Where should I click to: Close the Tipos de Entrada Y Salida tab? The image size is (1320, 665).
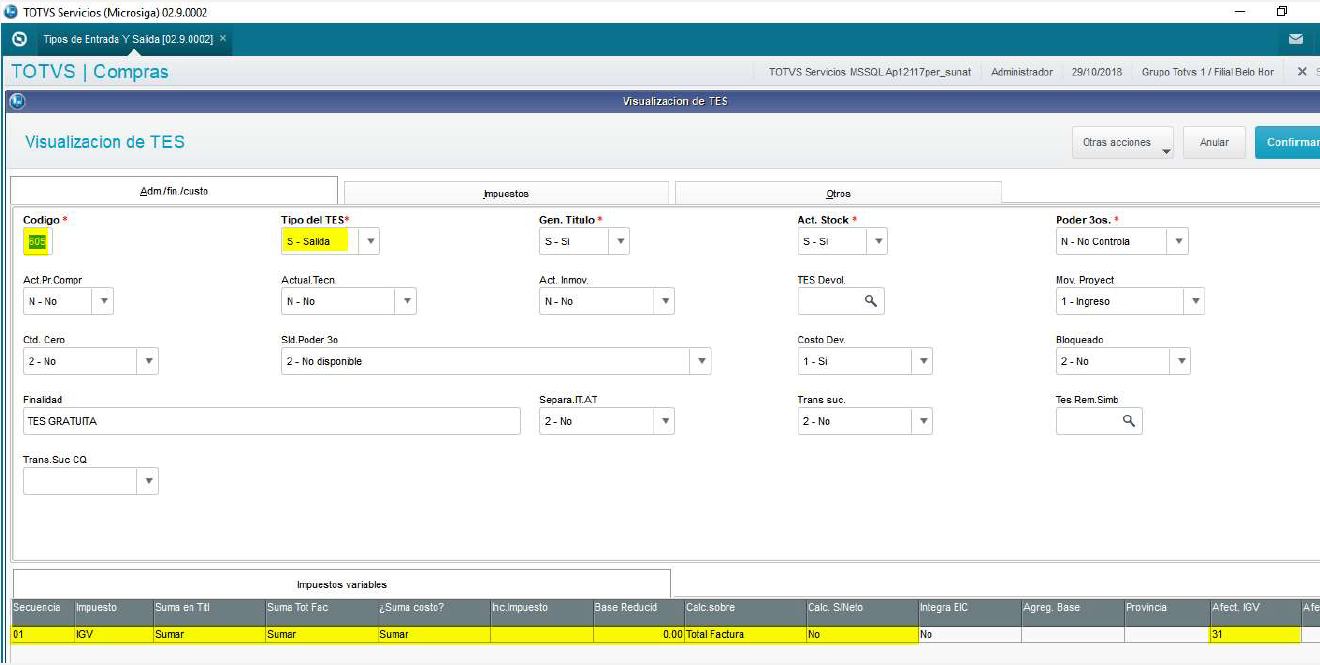(x=223, y=38)
